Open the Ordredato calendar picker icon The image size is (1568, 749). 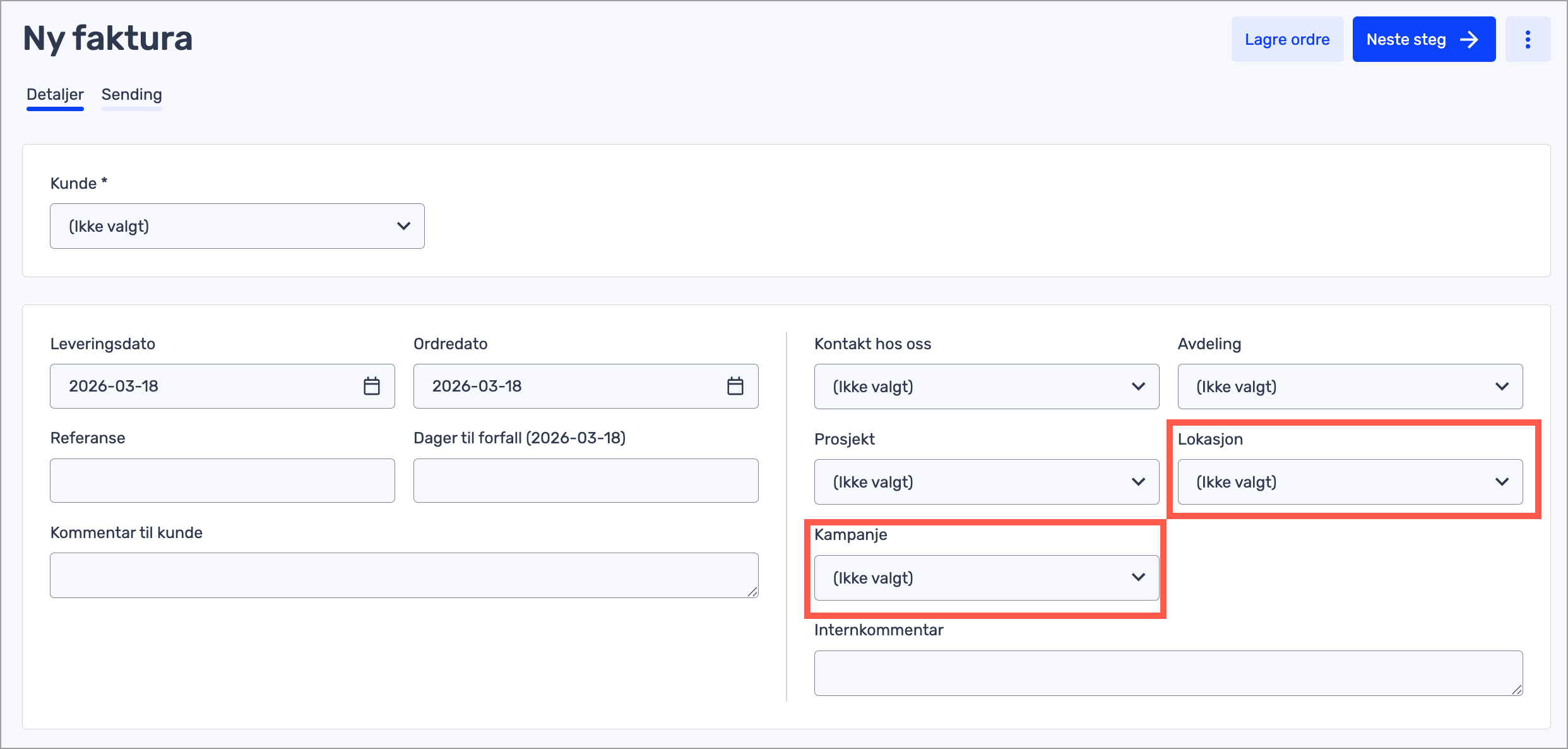click(x=735, y=386)
